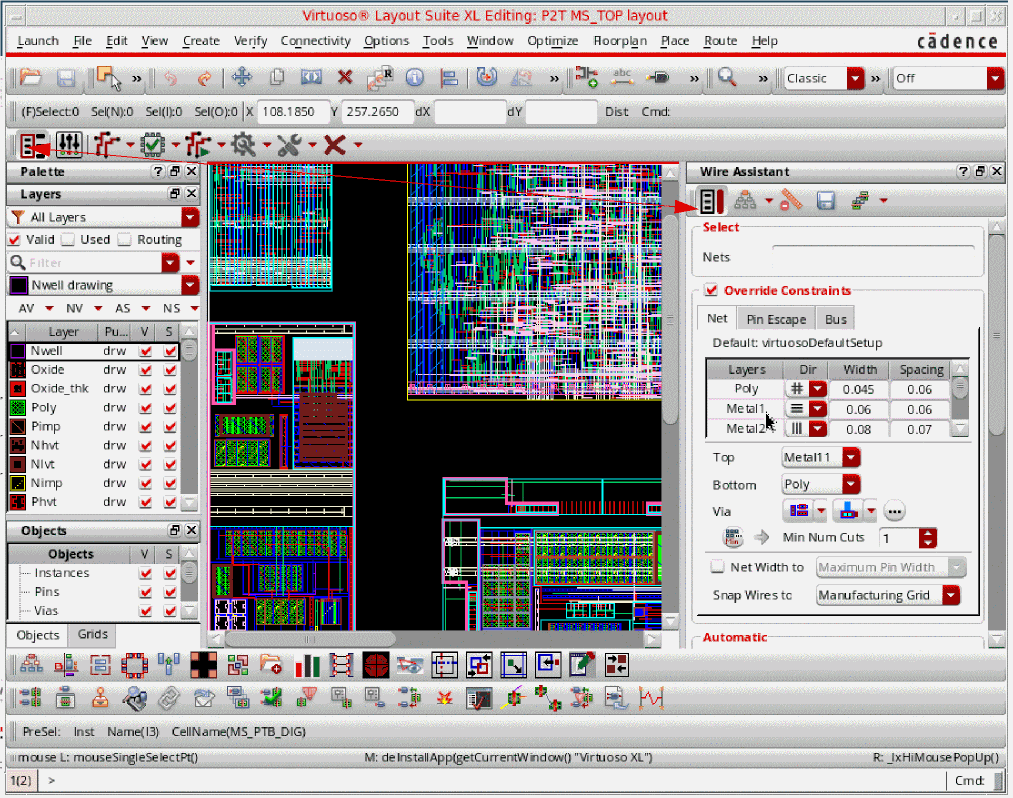The height and width of the screenshot is (798, 1013).
Task: Click the Stretch tool icon
Action: 311,78
